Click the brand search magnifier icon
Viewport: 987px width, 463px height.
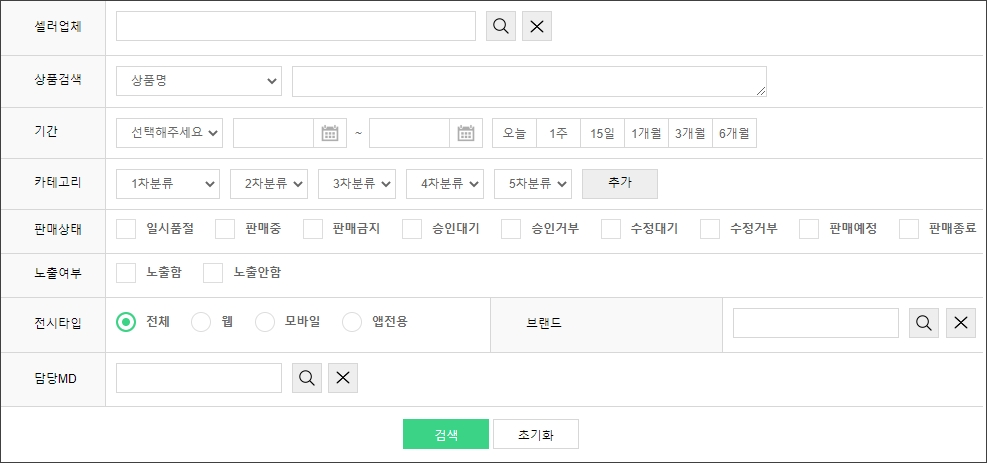(x=924, y=323)
